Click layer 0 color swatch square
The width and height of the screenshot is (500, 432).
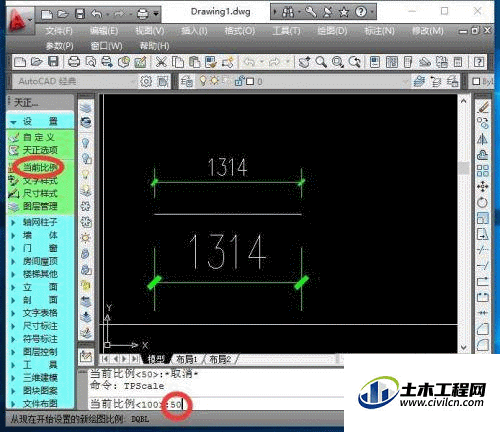[250, 81]
